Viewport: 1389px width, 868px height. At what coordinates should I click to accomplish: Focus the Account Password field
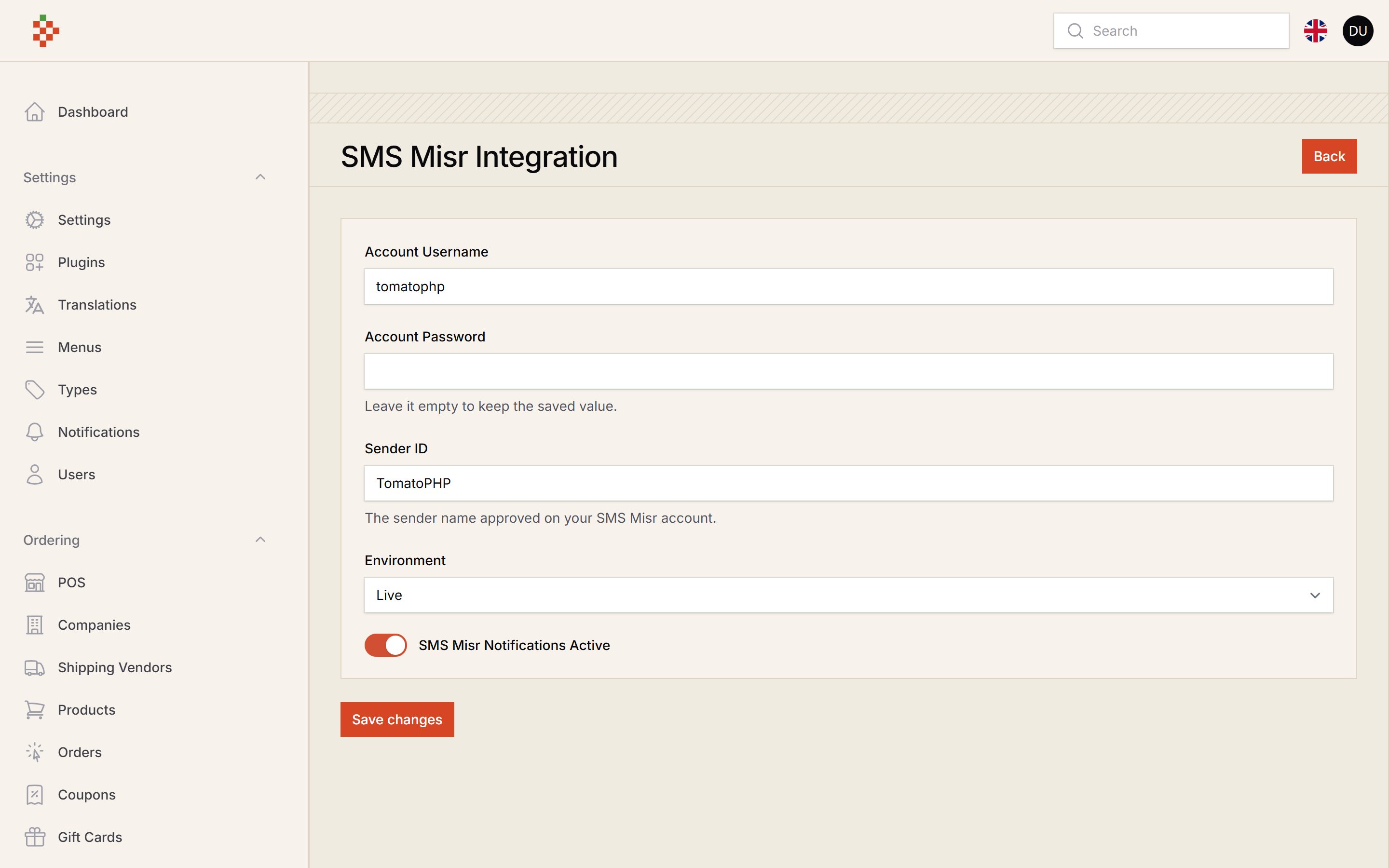[x=848, y=371]
